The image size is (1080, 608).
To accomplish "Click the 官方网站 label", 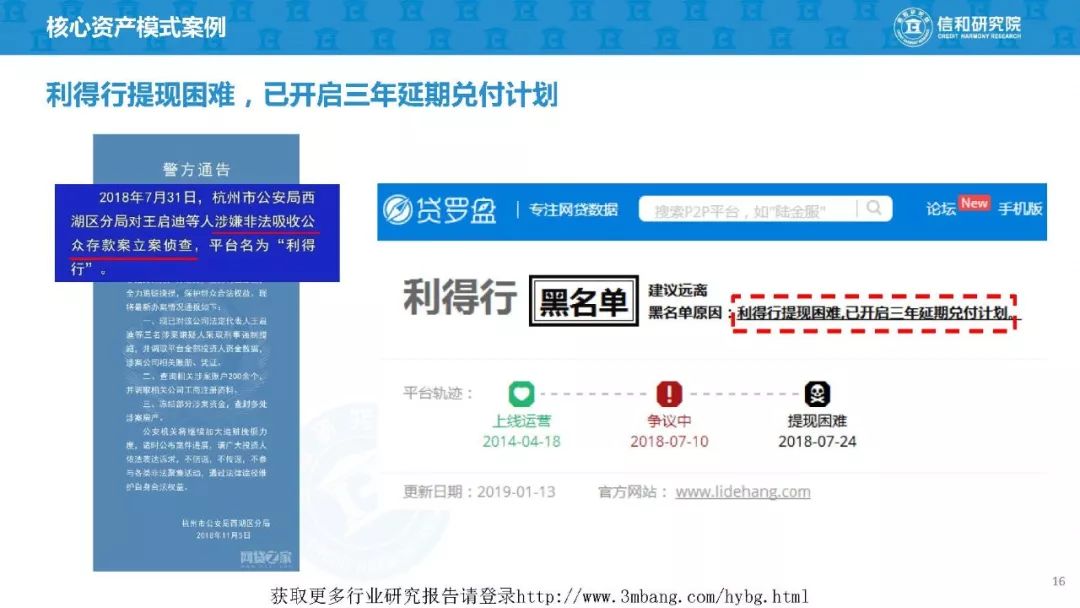I will (633, 492).
